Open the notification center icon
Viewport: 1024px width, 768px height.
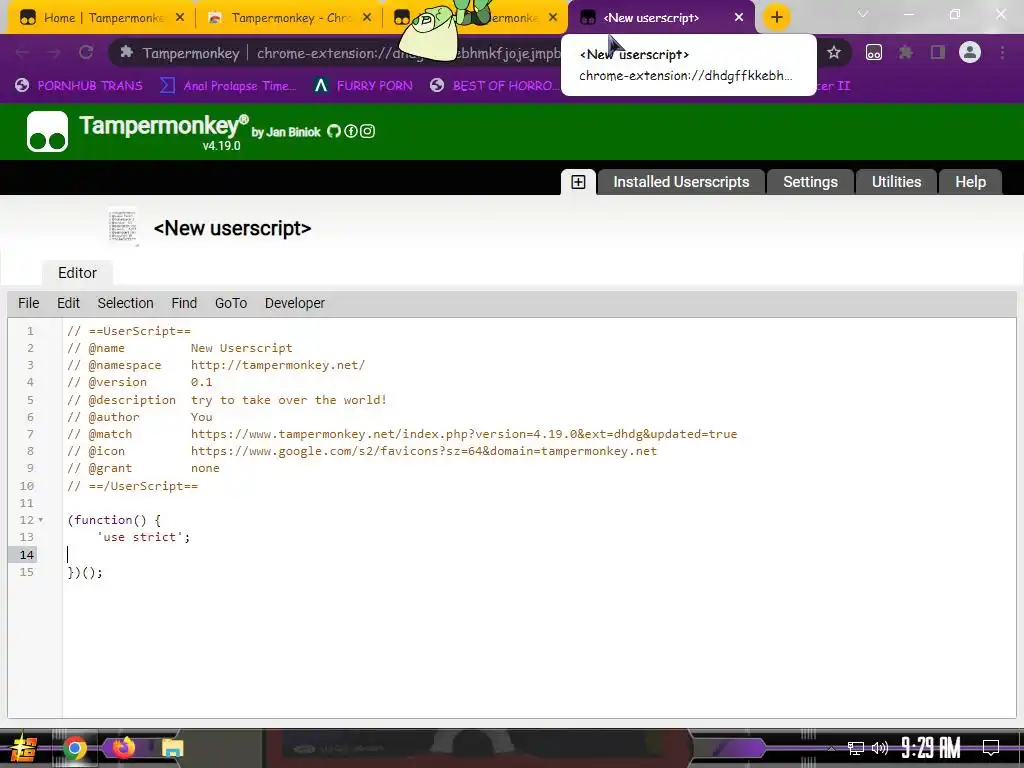click(991, 748)
